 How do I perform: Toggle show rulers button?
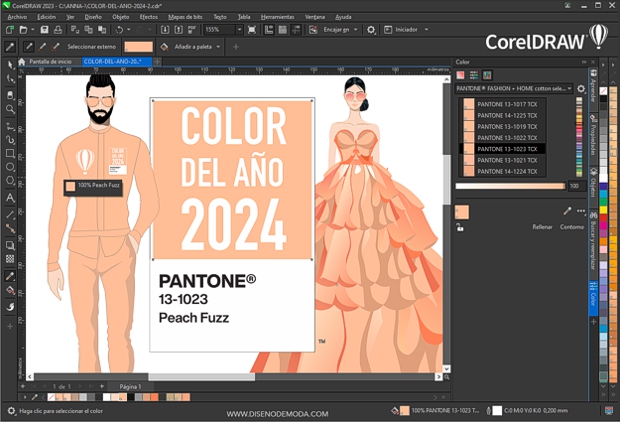click(x=269, y=30)
